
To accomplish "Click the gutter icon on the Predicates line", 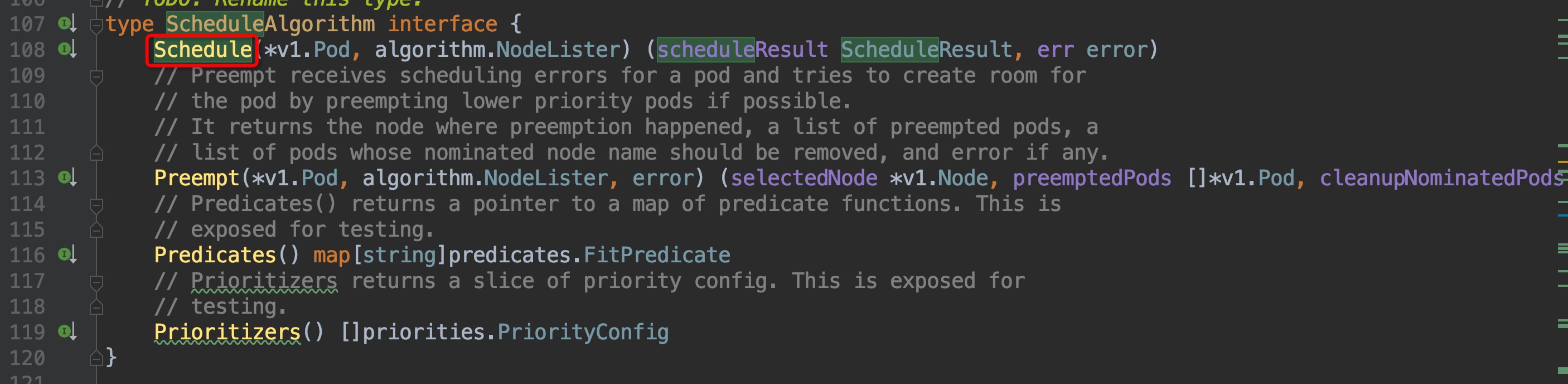I will point(66,254).
